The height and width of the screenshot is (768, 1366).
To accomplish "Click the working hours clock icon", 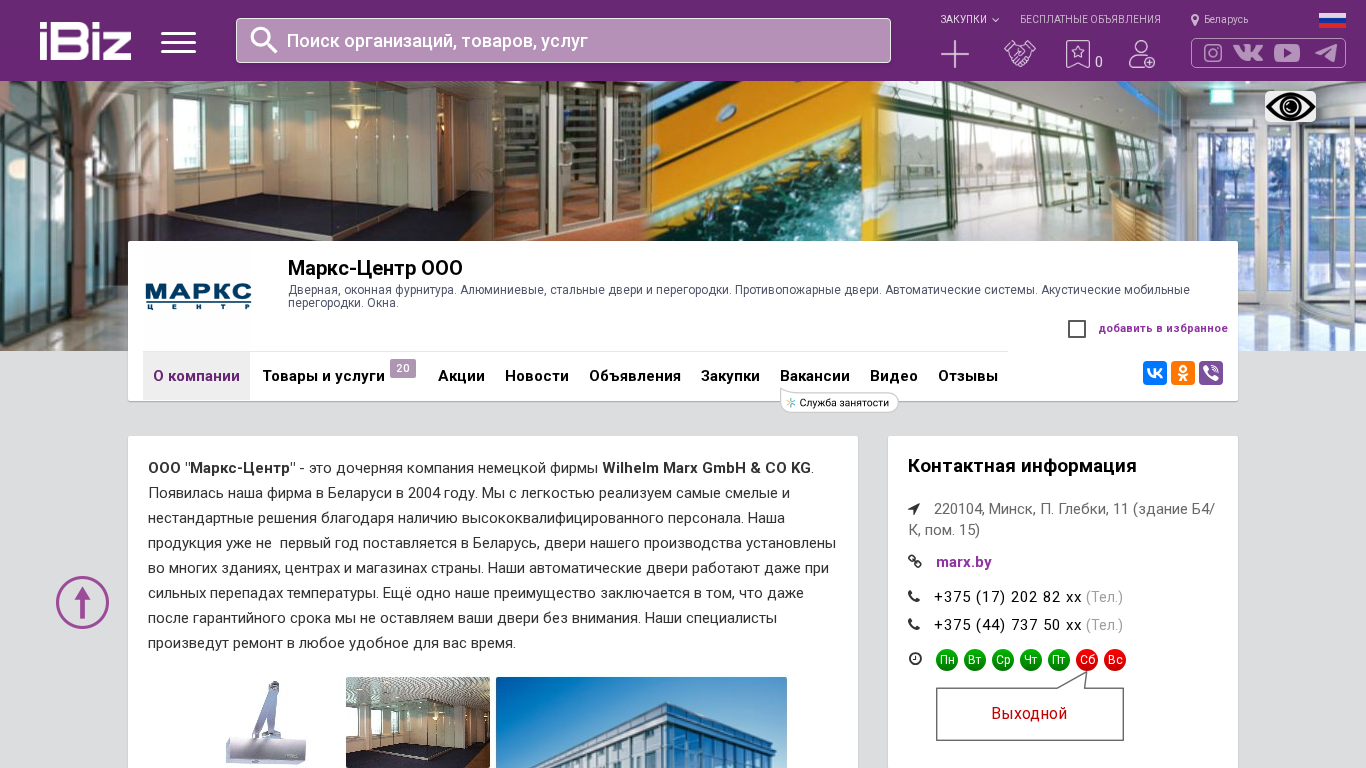I will (x=915, y=659).
